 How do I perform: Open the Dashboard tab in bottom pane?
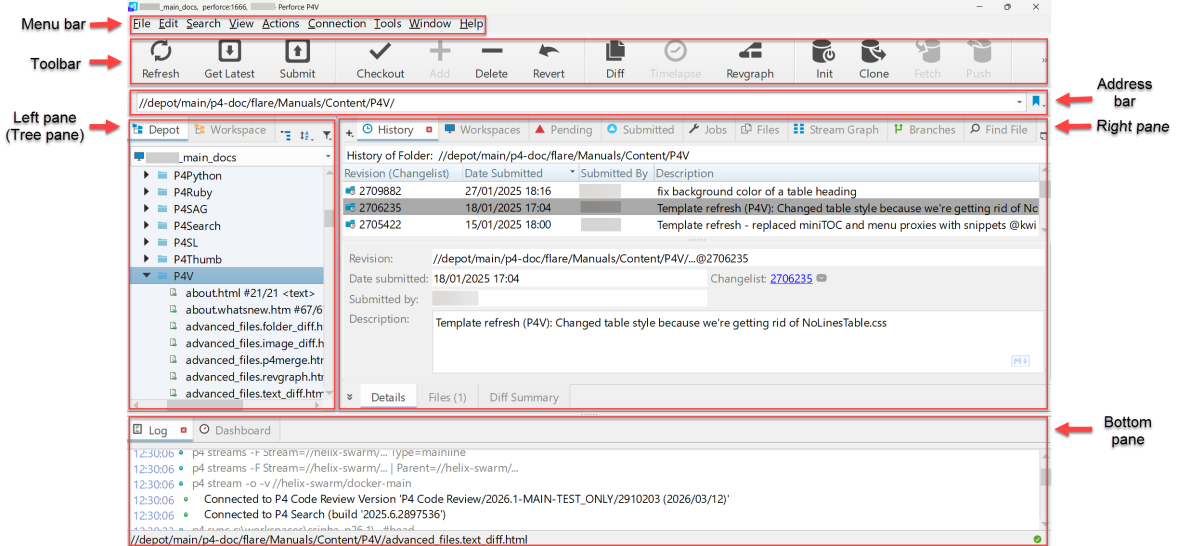(235, 430)
